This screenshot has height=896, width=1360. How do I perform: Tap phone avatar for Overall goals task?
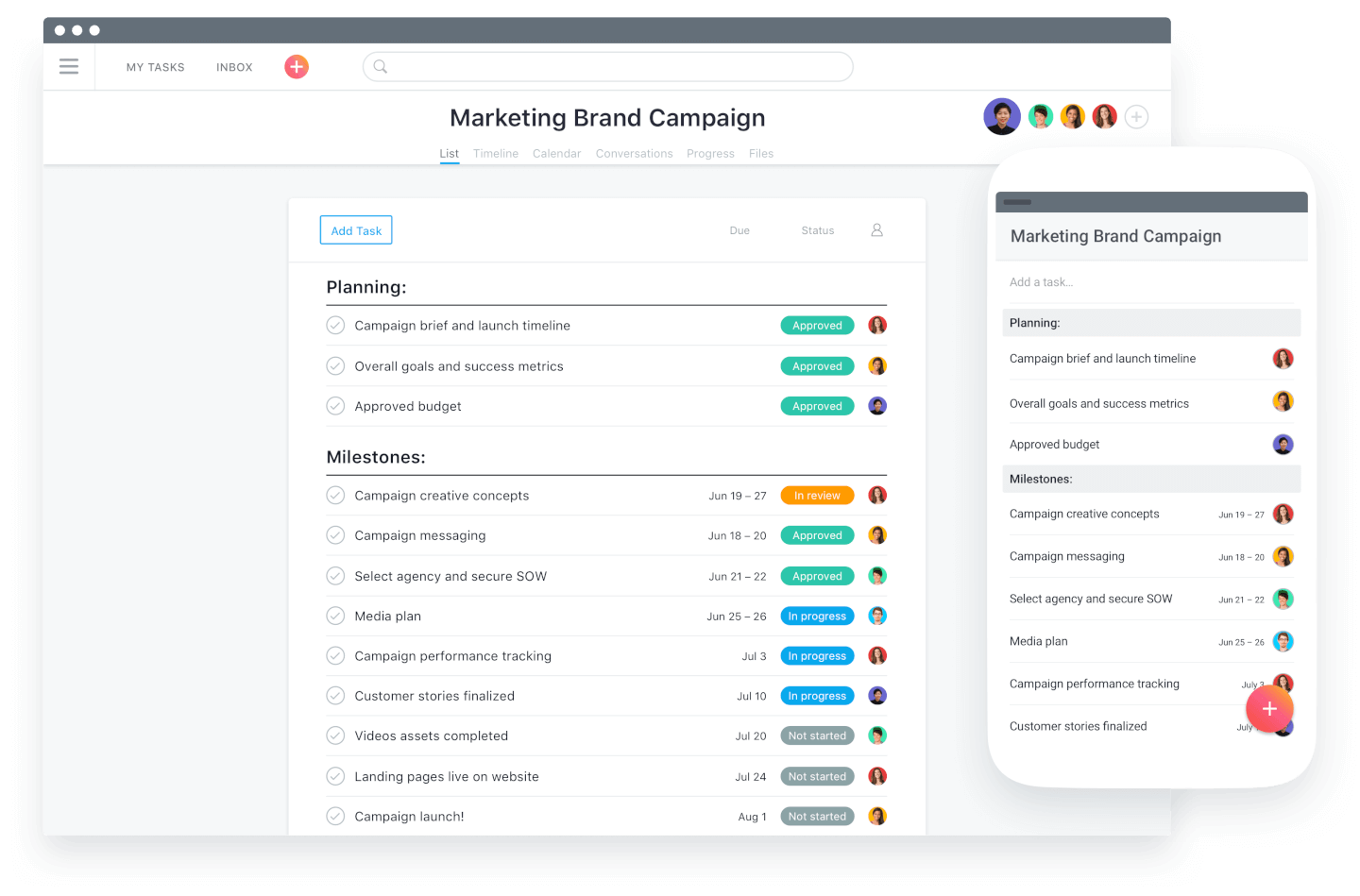1283,401
